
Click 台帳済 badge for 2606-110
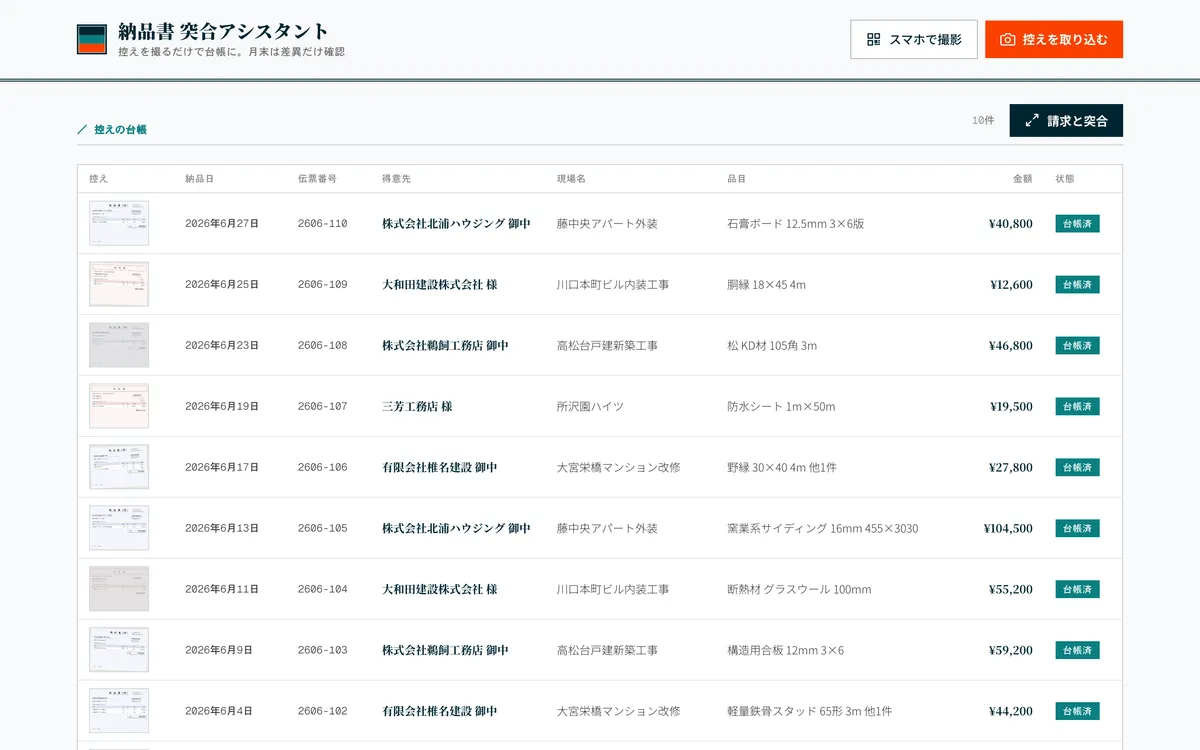(x=1077, y=223)
